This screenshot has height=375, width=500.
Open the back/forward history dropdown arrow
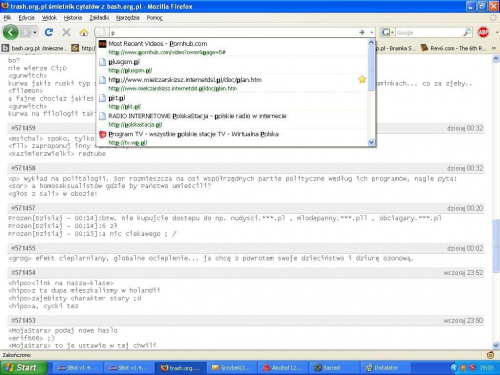(35, 33)
